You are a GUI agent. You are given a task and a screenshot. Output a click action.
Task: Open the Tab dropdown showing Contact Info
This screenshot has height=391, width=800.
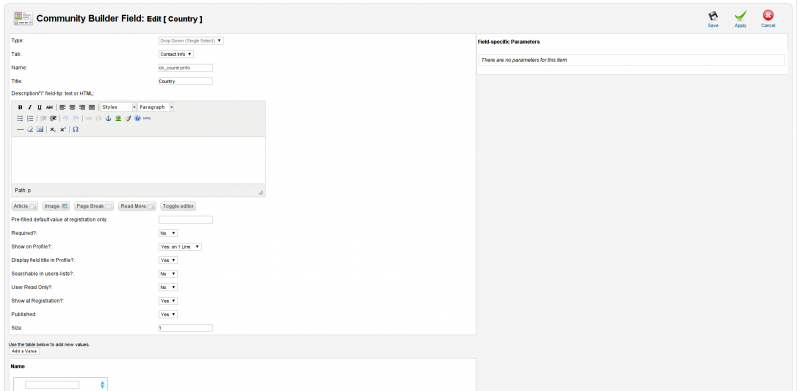click(176, 54)
